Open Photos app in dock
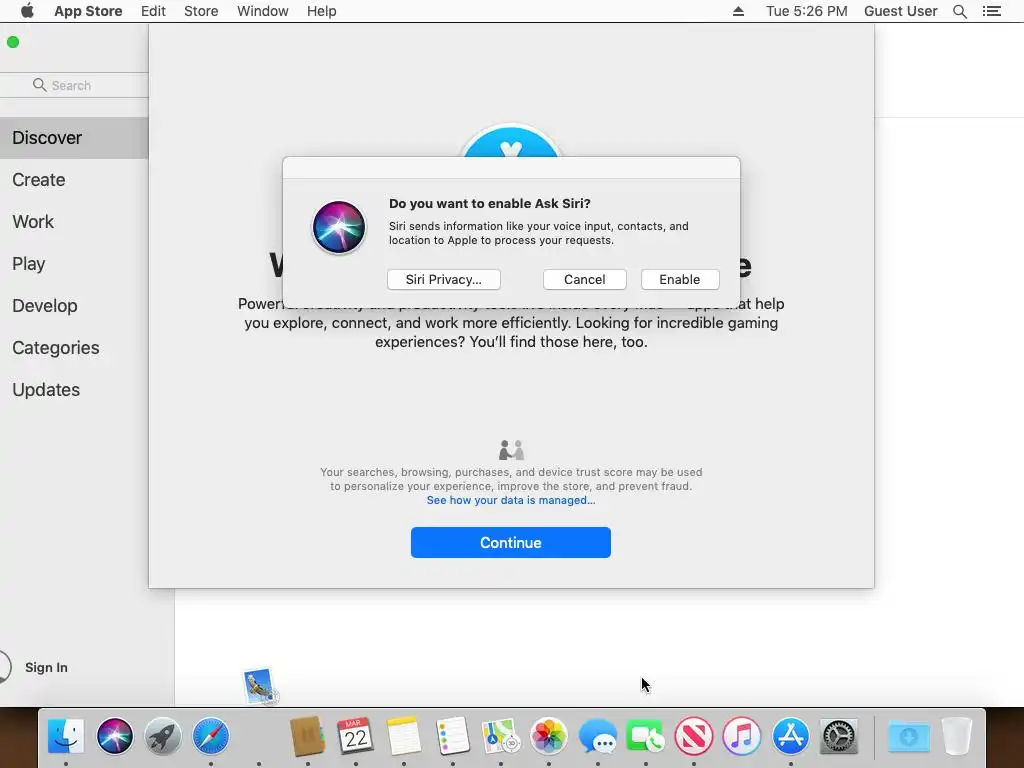This screenshot has height=768, width=1024. click(x=549, y=736)
